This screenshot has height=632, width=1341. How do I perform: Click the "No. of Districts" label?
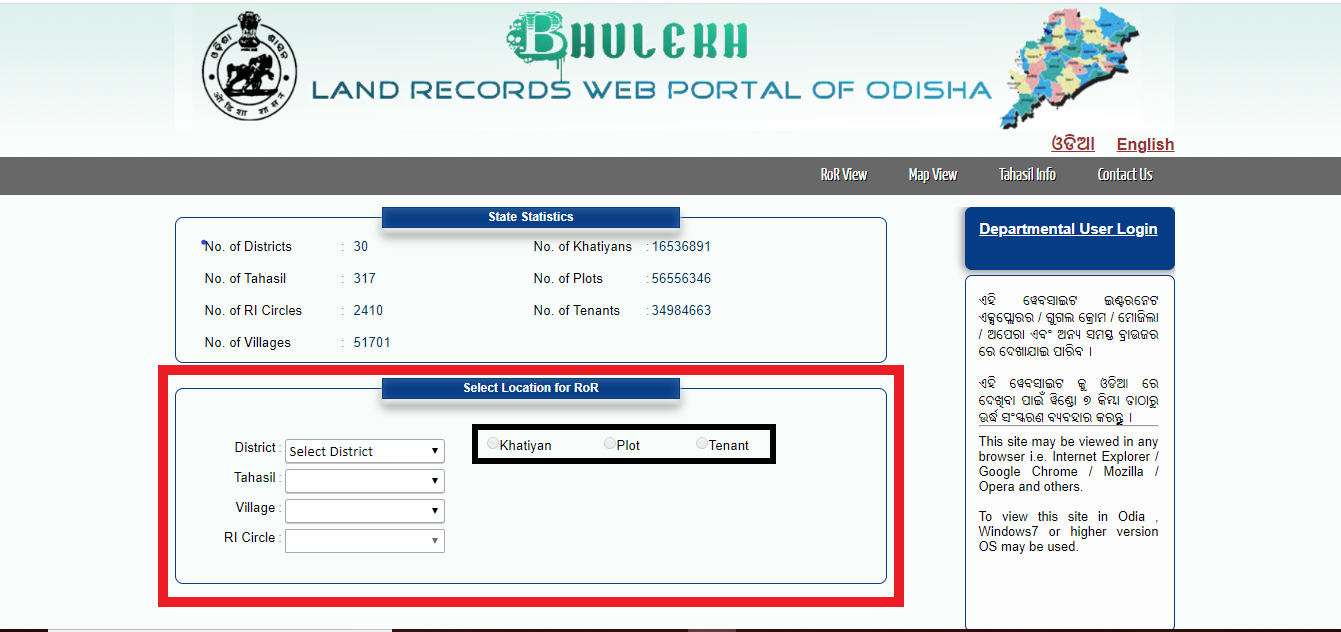248,247
